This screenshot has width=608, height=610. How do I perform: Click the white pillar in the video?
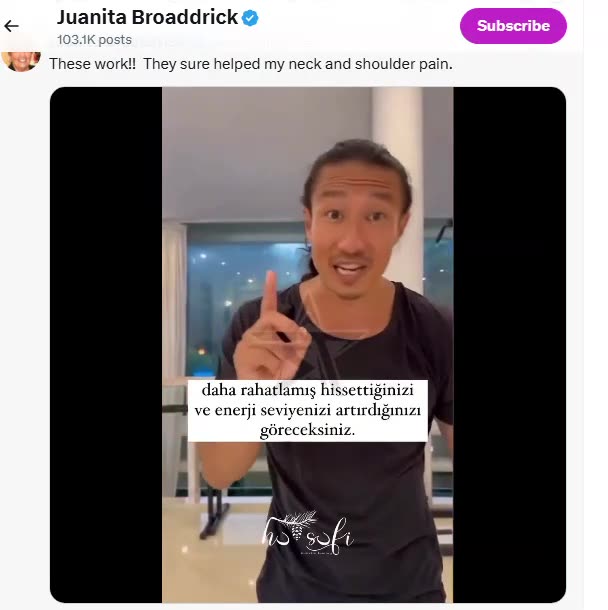click(x=397, y=156)
